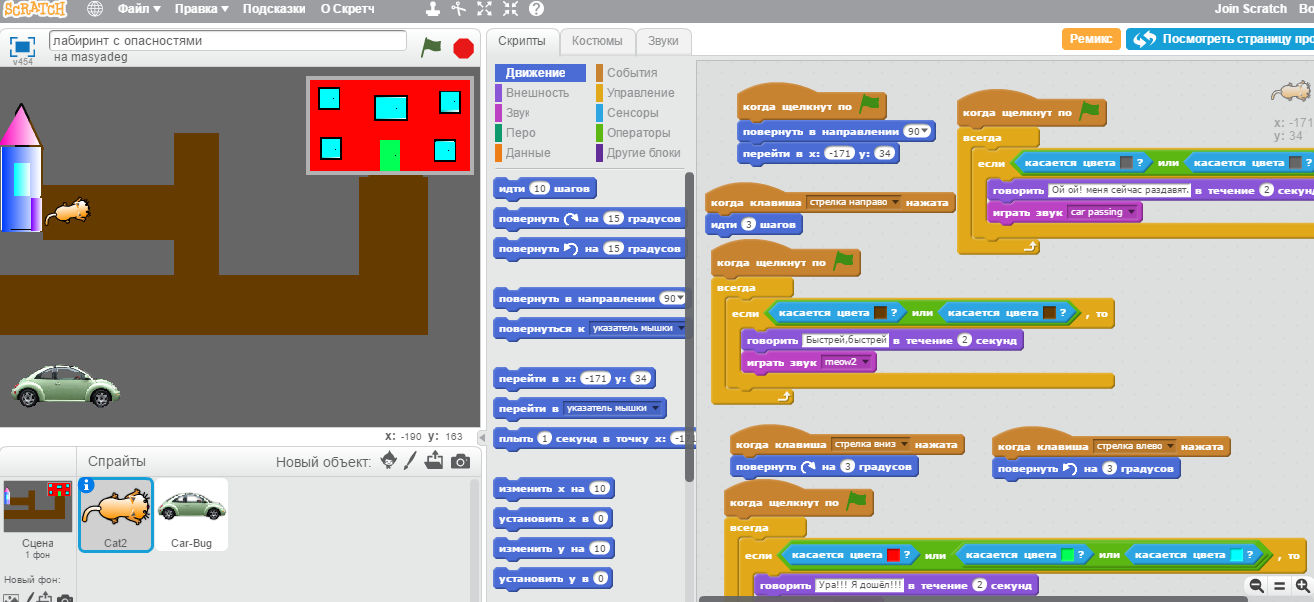Image resolution: width=1314 pixels, height=602 pixels.
Task: Switch to the Скрипты tab
Action: point(522,41)
